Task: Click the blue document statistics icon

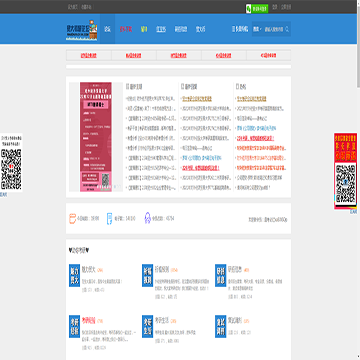Action: tap(109, 218)
